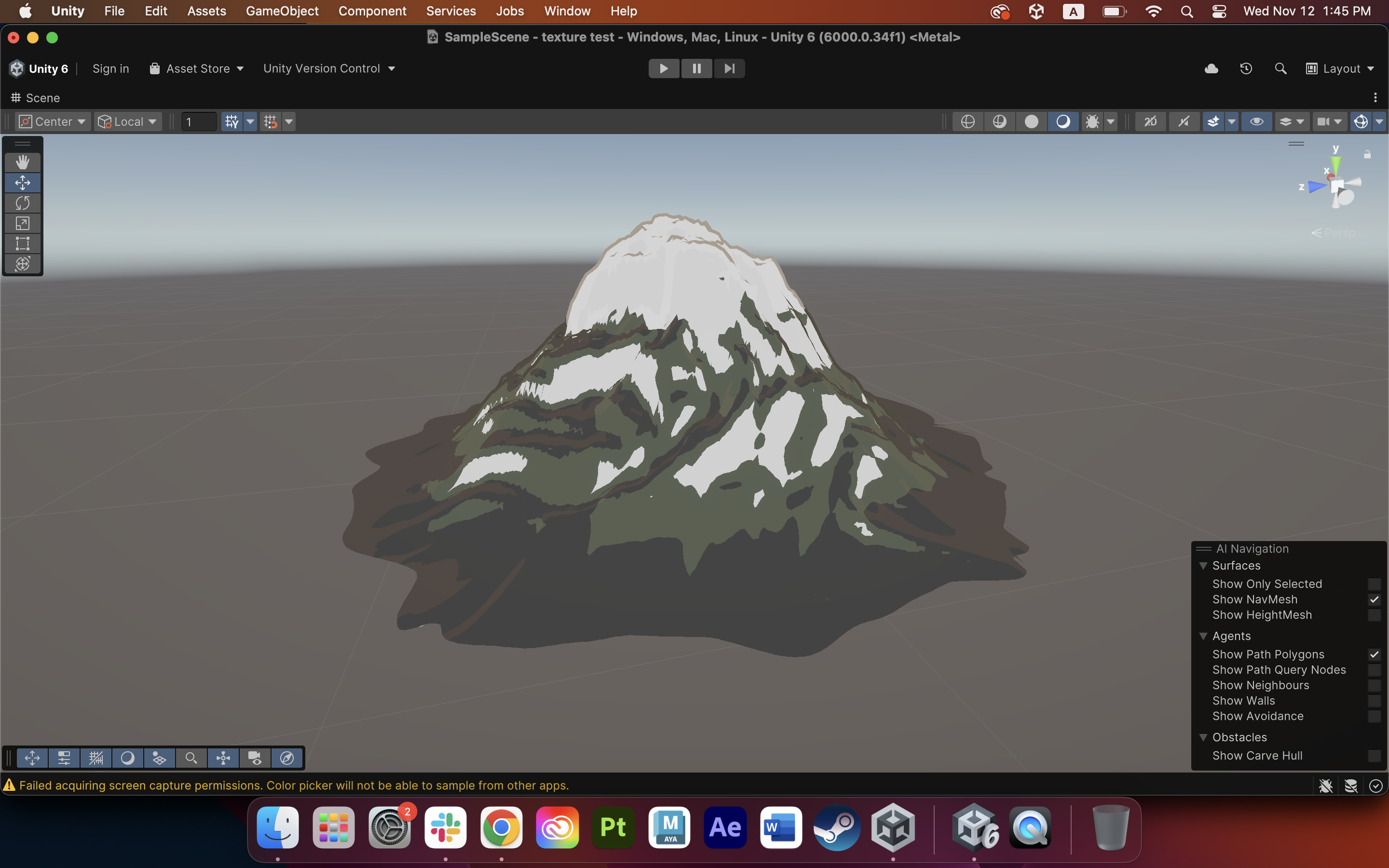Viewport: 1389px width, 868px height.
Task: Open Unity Cloud icon
Action: tap(1211, 68)
